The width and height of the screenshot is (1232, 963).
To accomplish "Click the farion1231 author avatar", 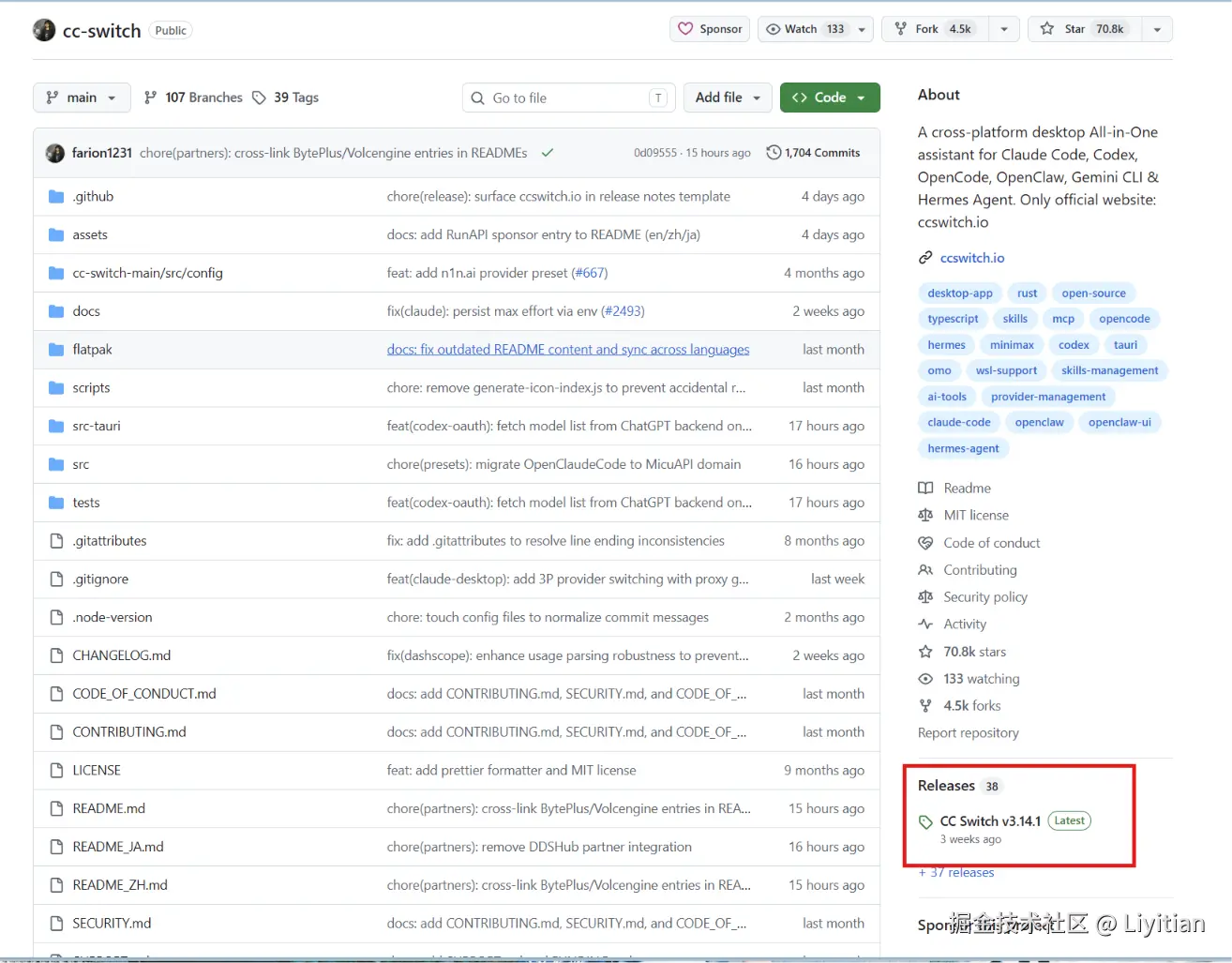I will (x=55, y=153).
